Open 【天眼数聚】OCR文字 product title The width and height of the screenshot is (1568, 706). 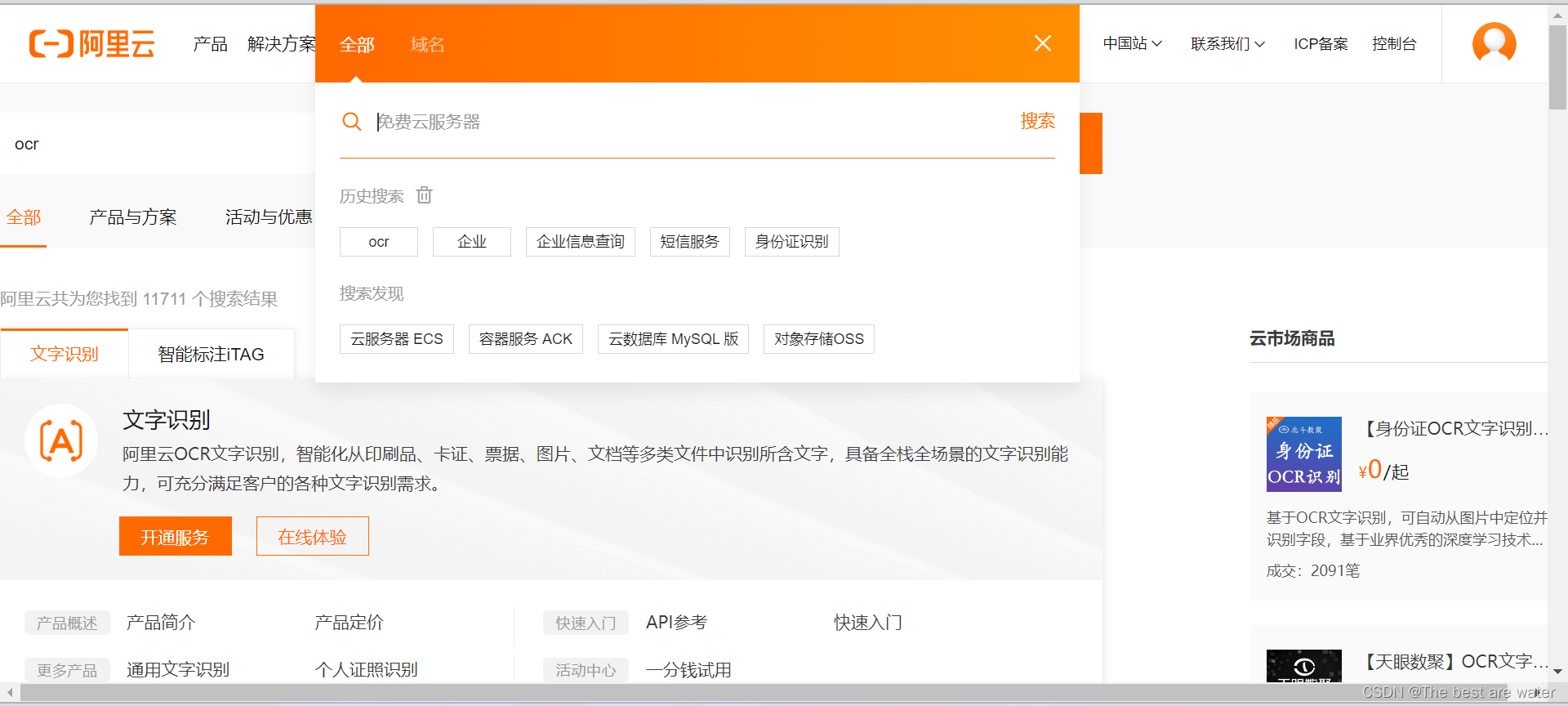(1452, 661)
